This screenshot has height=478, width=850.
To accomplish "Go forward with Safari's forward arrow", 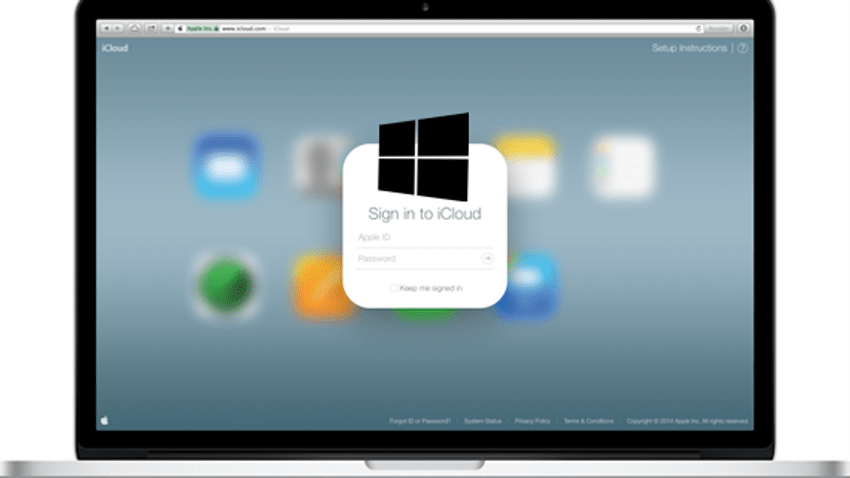I will 118,28.
